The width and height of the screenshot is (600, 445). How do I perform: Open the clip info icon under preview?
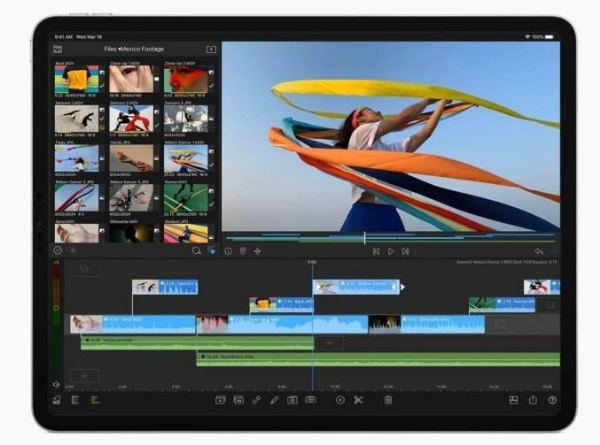[x=228, y=251]
